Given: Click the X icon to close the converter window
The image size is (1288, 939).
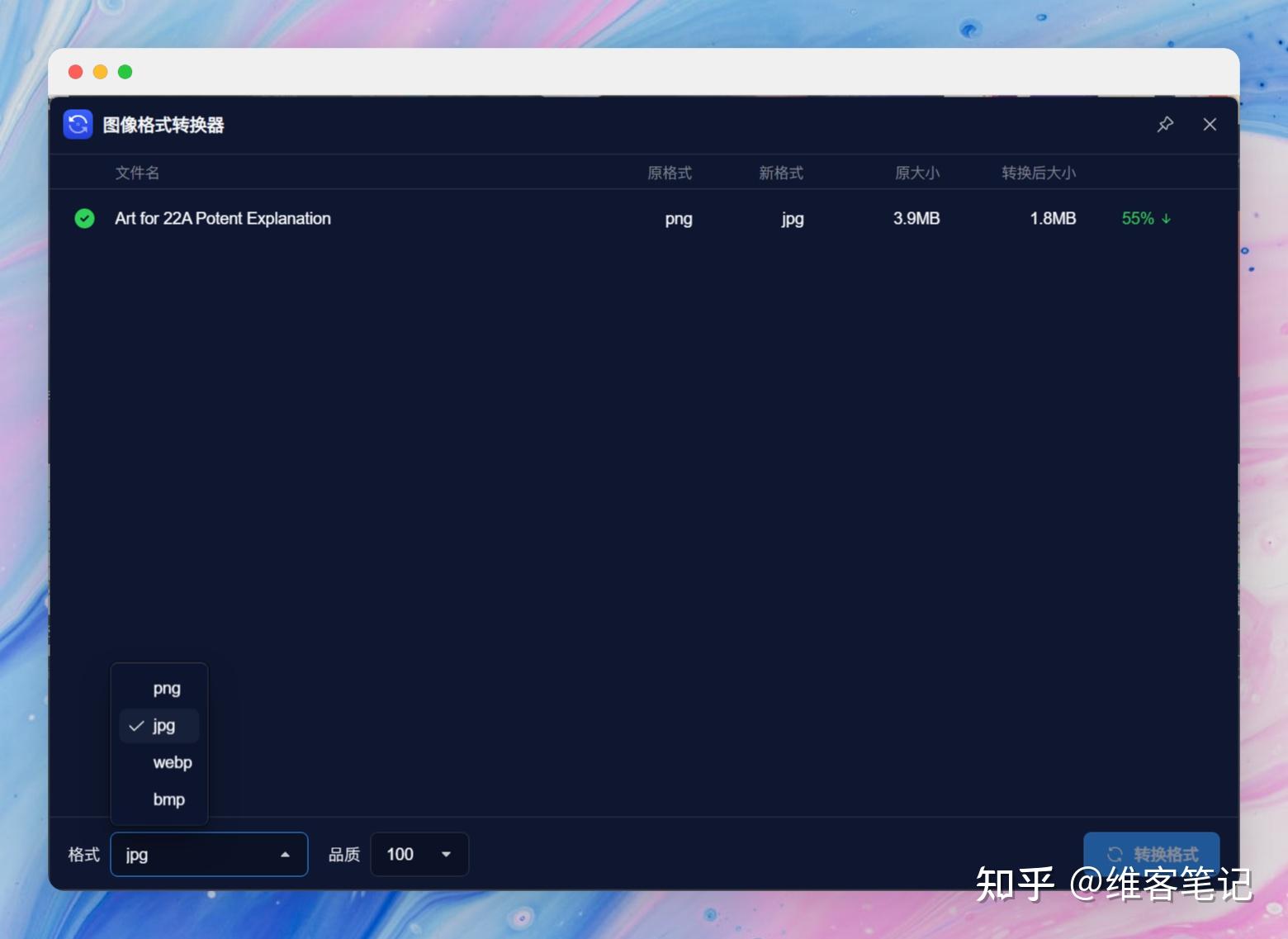Looking at the screenshot, I should point(1210,124).
